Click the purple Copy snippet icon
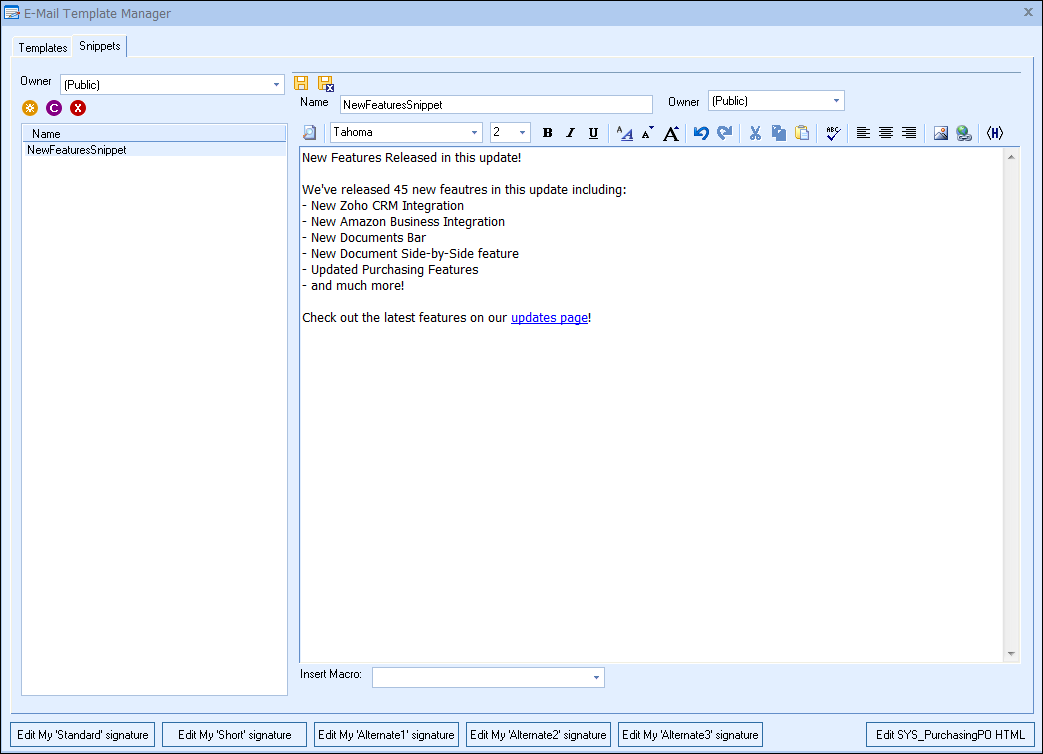This screenshot has height=754, width=1043. [54, 108]
